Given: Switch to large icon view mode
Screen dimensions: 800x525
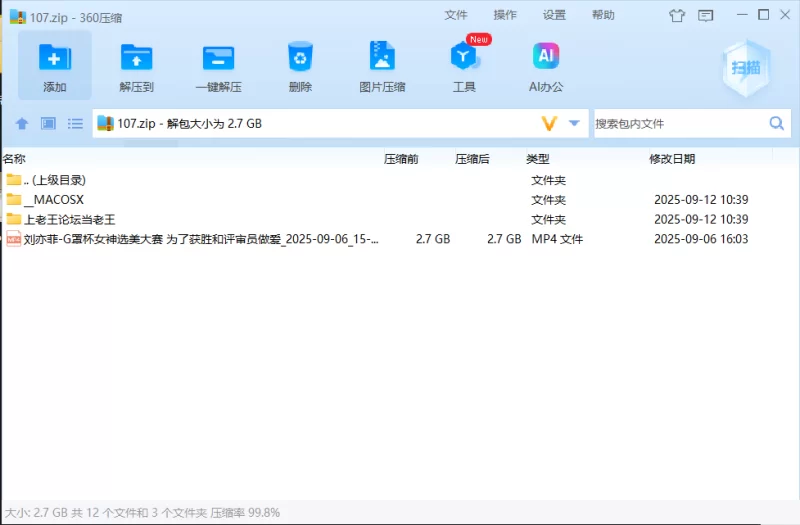Looking at the screenshot, I should click(x=48, y=124).
